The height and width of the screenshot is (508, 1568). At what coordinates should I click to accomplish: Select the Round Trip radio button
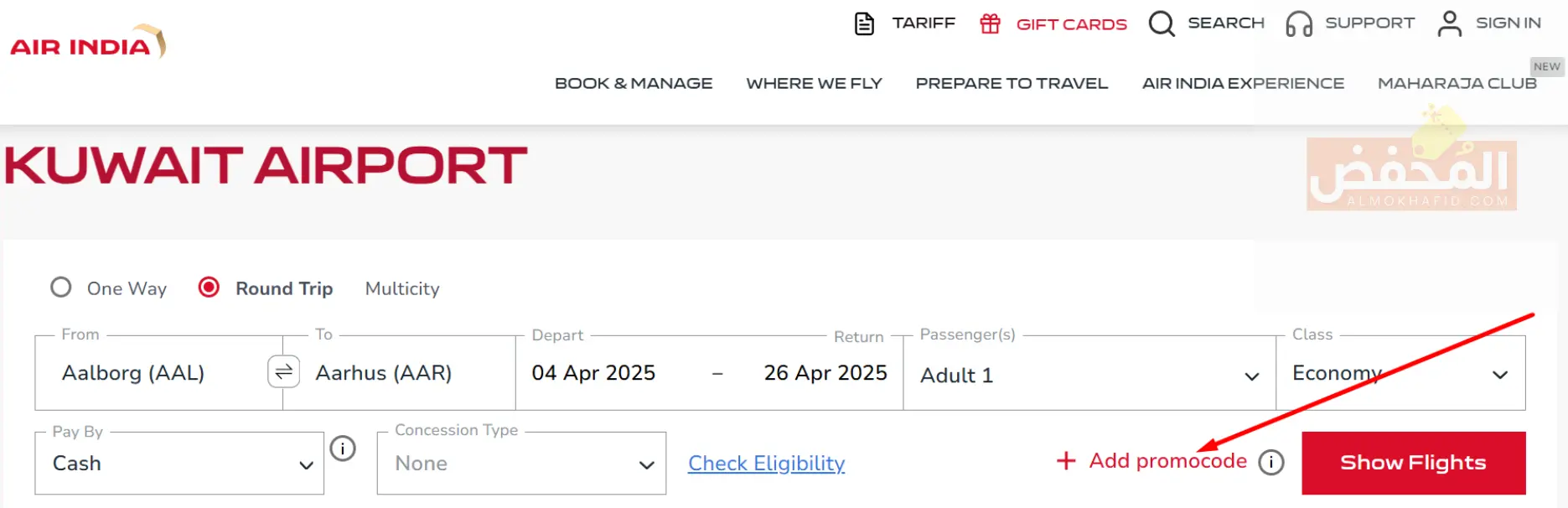click(x=209, y=288)
